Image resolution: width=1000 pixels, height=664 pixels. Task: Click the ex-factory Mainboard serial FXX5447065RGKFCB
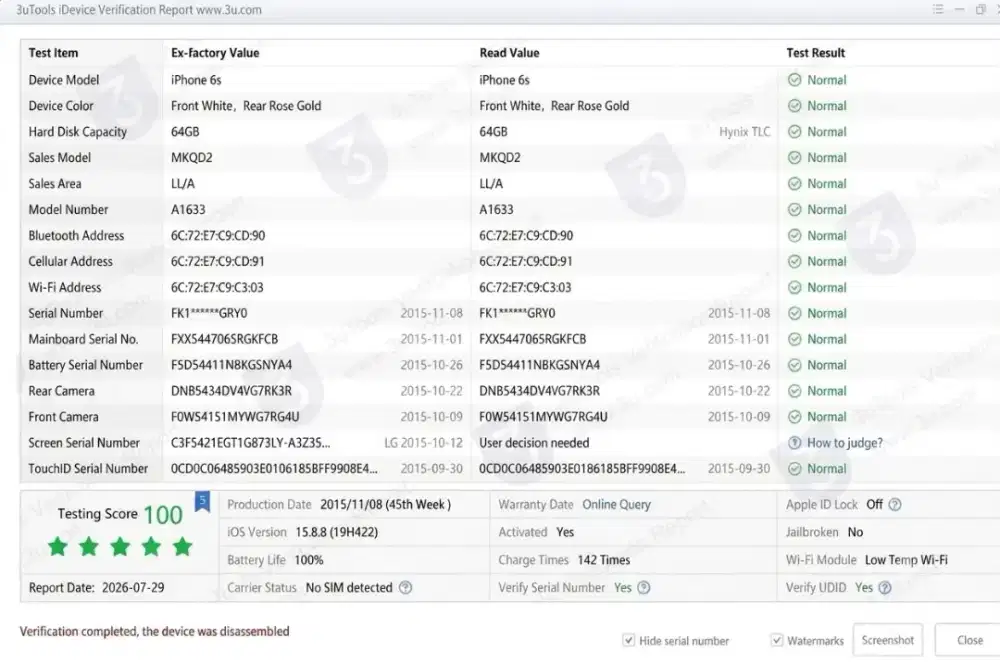click(x=224, y=339)
